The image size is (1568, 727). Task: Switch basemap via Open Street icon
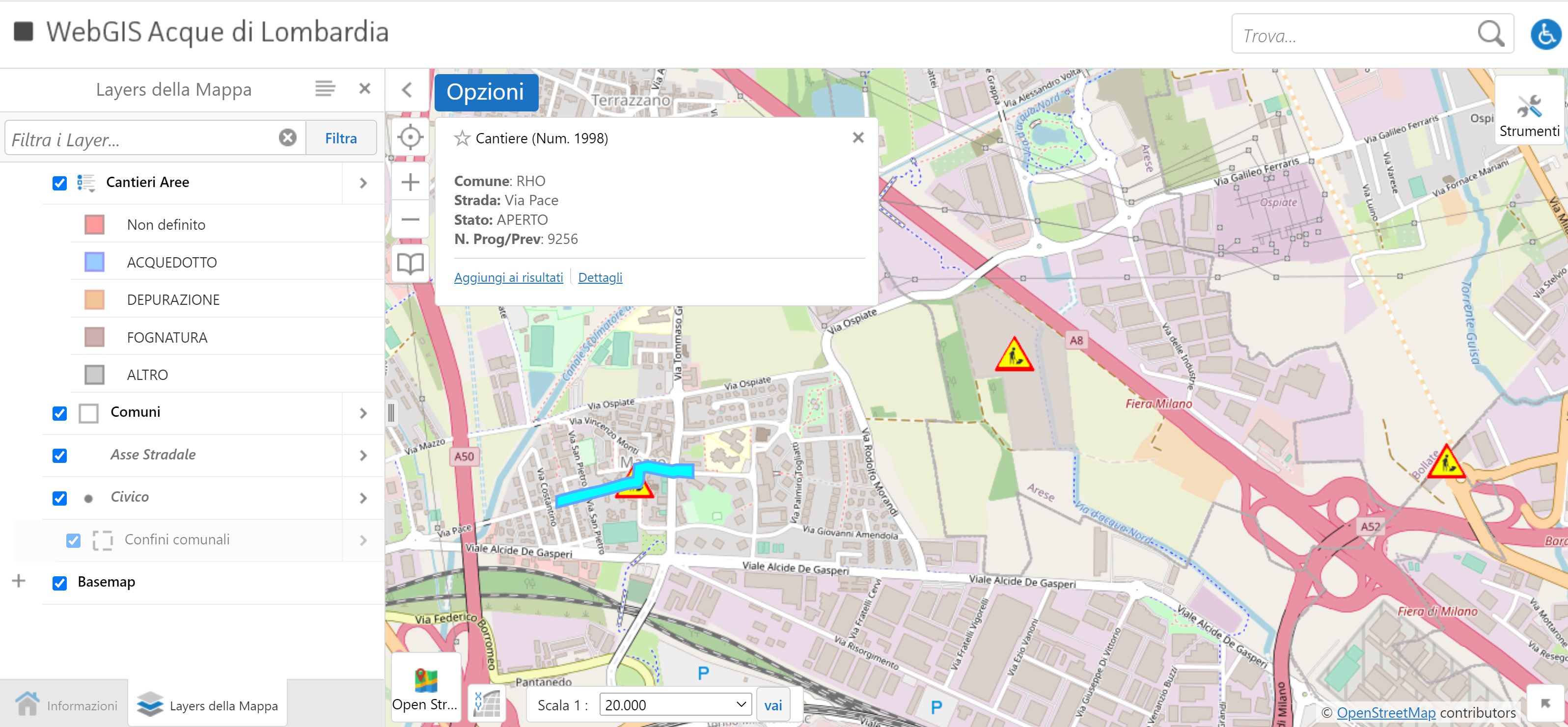425,687
